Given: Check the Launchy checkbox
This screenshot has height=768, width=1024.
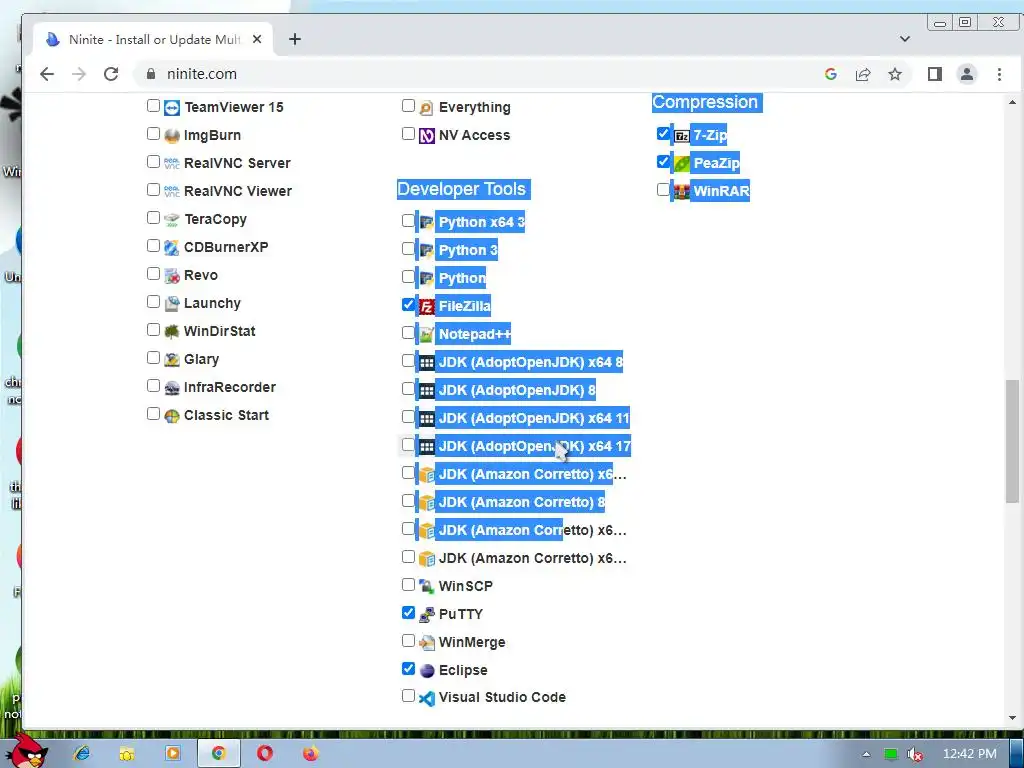Looking at the screenshot, I should pos(153,302).
